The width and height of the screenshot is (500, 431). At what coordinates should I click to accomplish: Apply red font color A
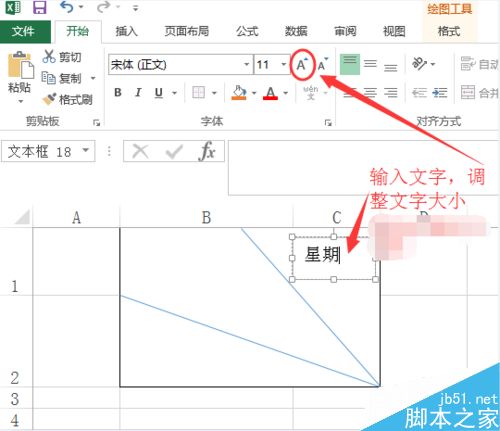tap(270, 92)
